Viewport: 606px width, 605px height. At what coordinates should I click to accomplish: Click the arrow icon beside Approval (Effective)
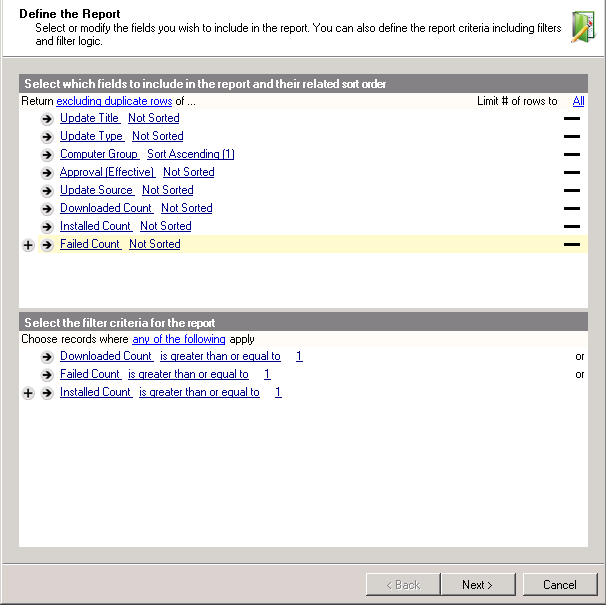(x=47, y=172)
